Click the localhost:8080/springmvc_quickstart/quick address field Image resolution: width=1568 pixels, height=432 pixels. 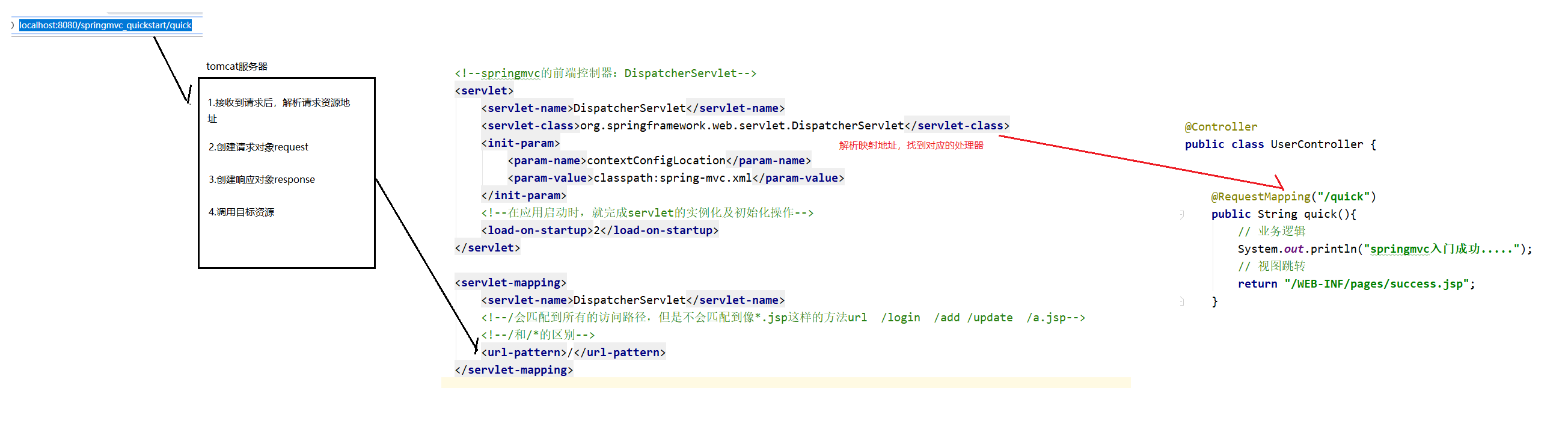105,25
